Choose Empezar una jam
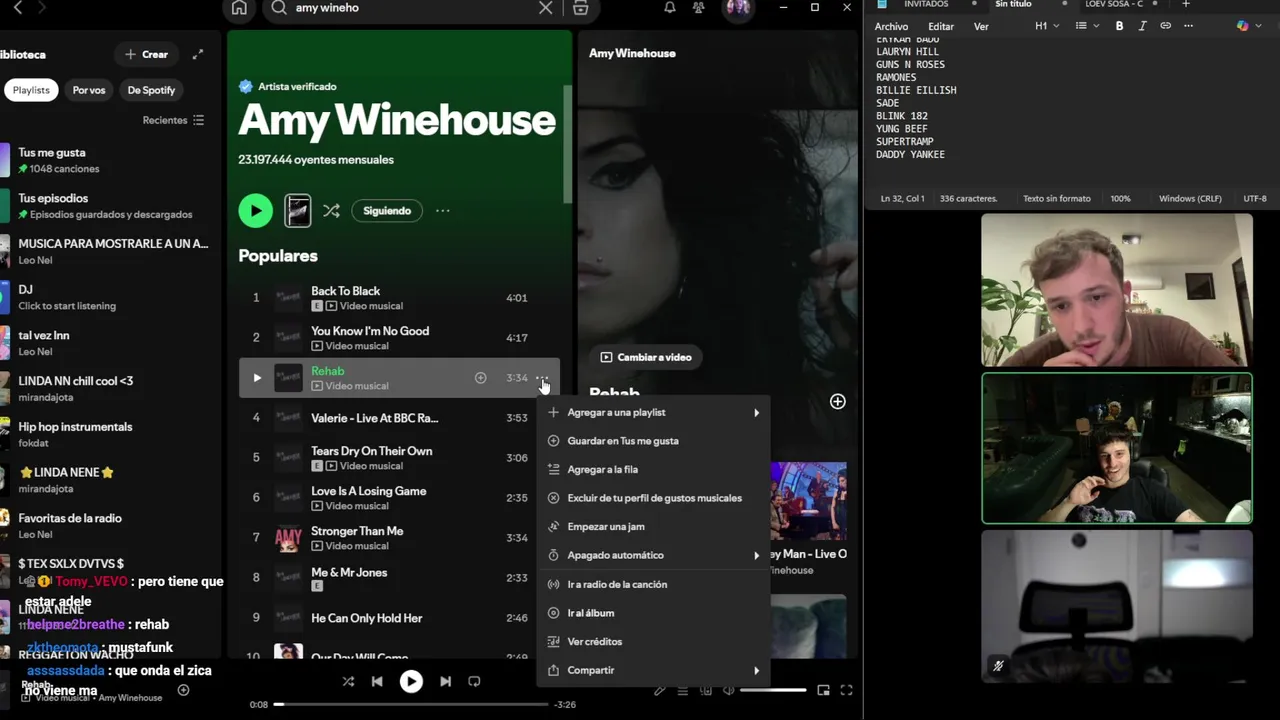 point(653,526)
